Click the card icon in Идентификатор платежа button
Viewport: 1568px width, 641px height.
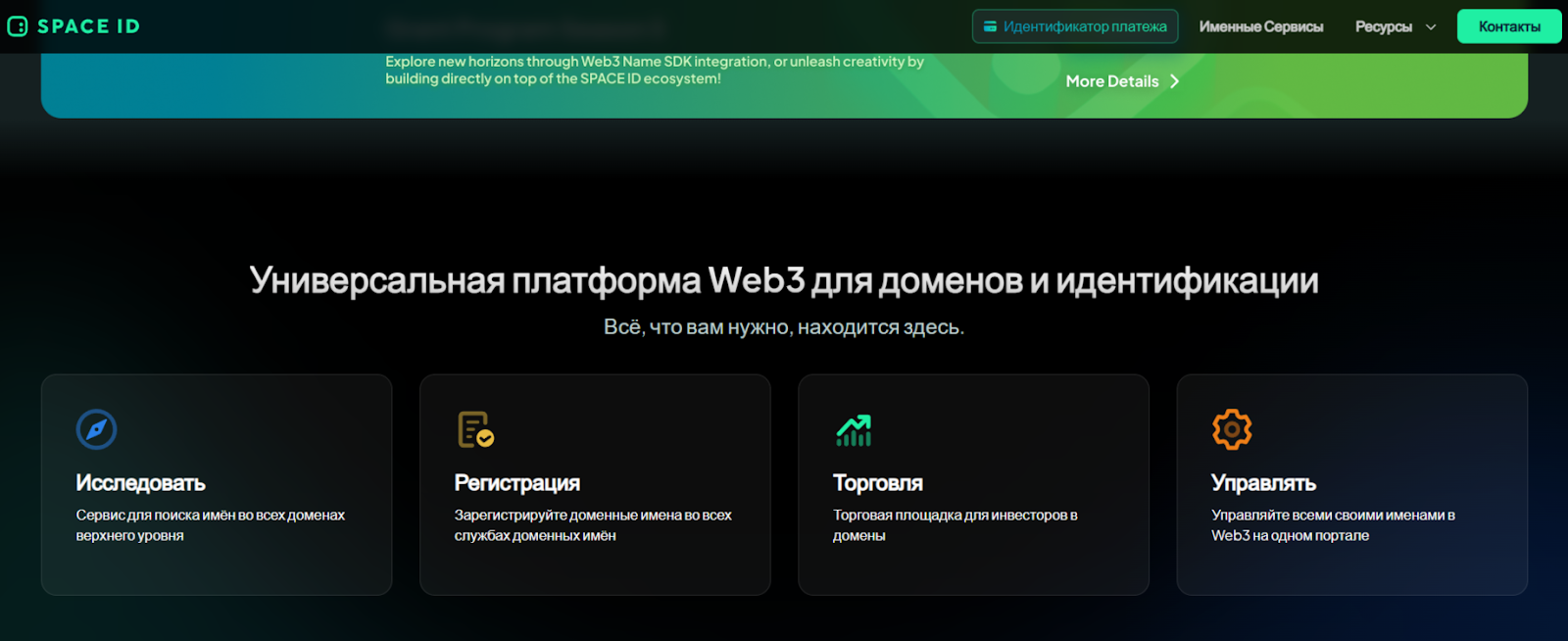click(990, 26)
